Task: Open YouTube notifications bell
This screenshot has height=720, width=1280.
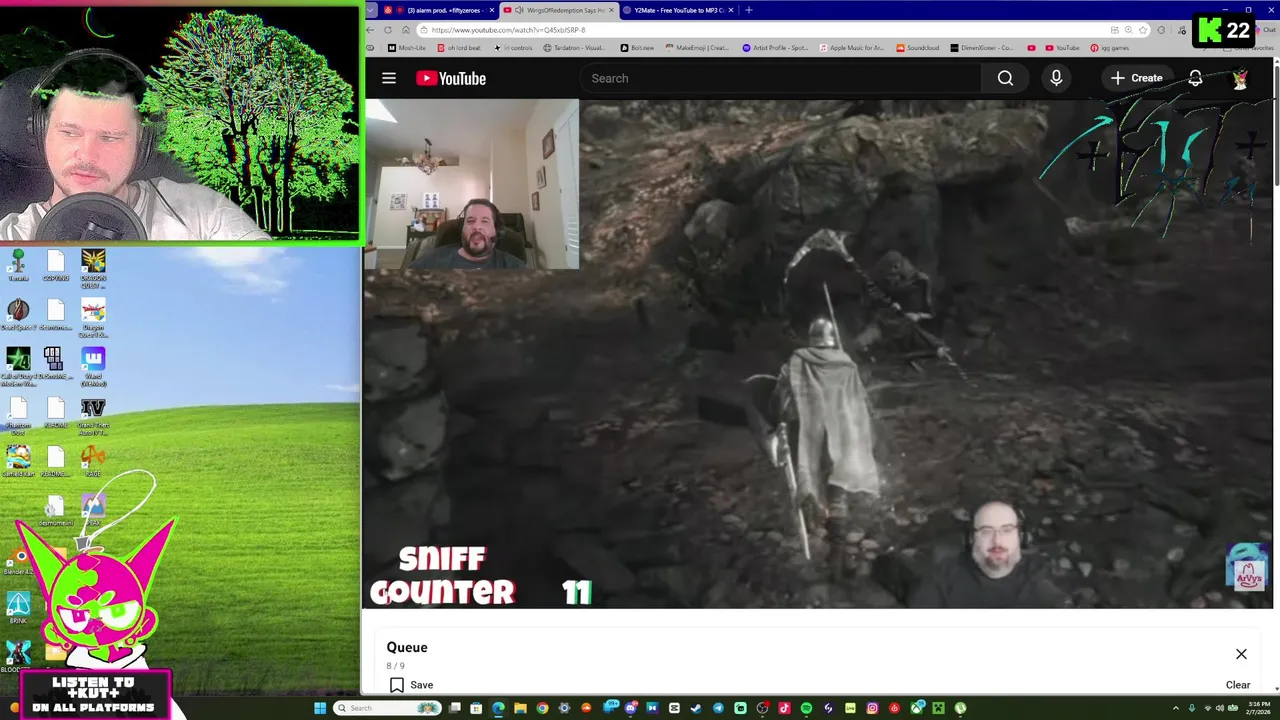Action: tap(1195, 78)
